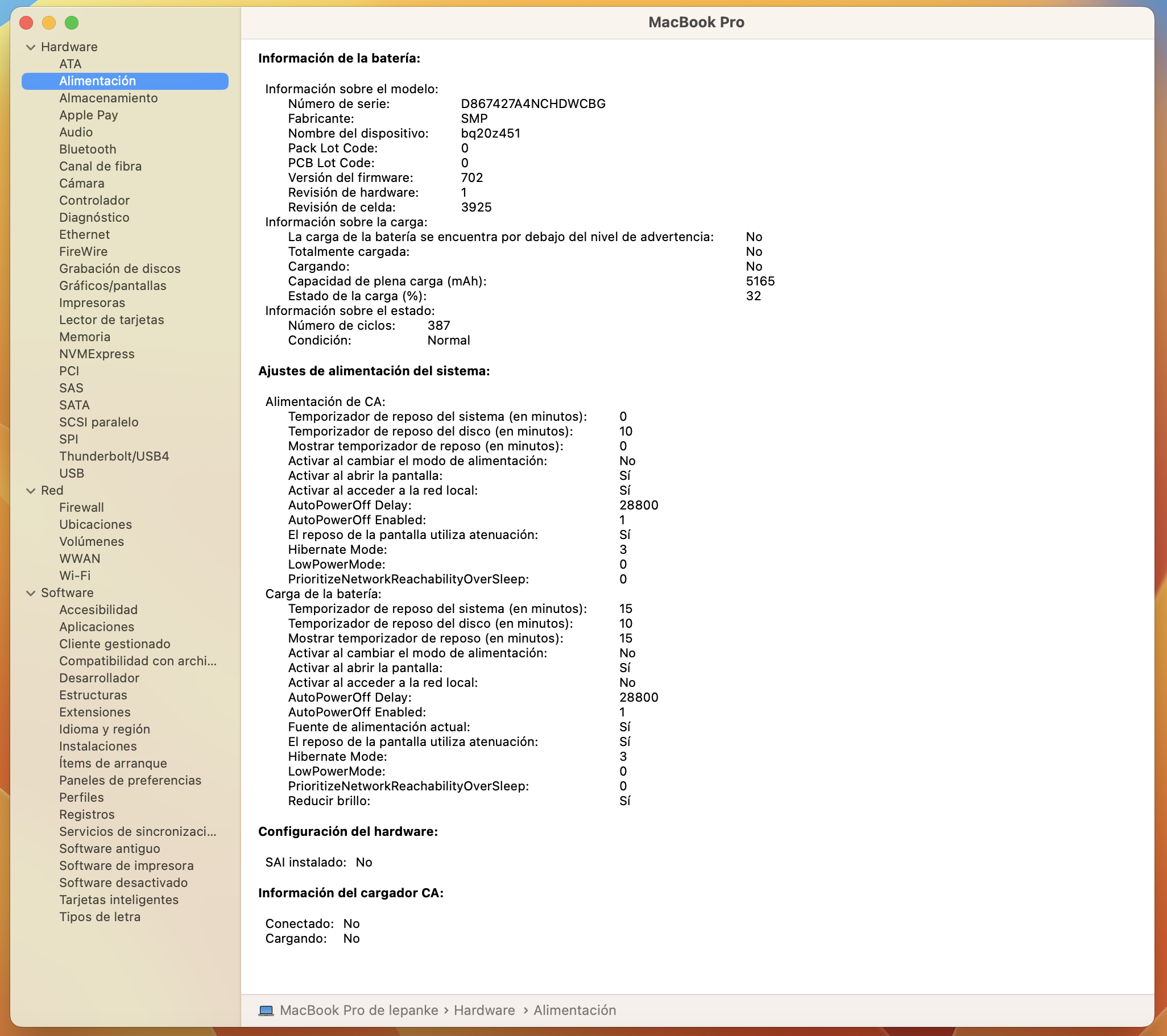Viewport: 1167px width, 1036px height.
Task: Open FireWire in the sidebar
Action: coord(84,252)
